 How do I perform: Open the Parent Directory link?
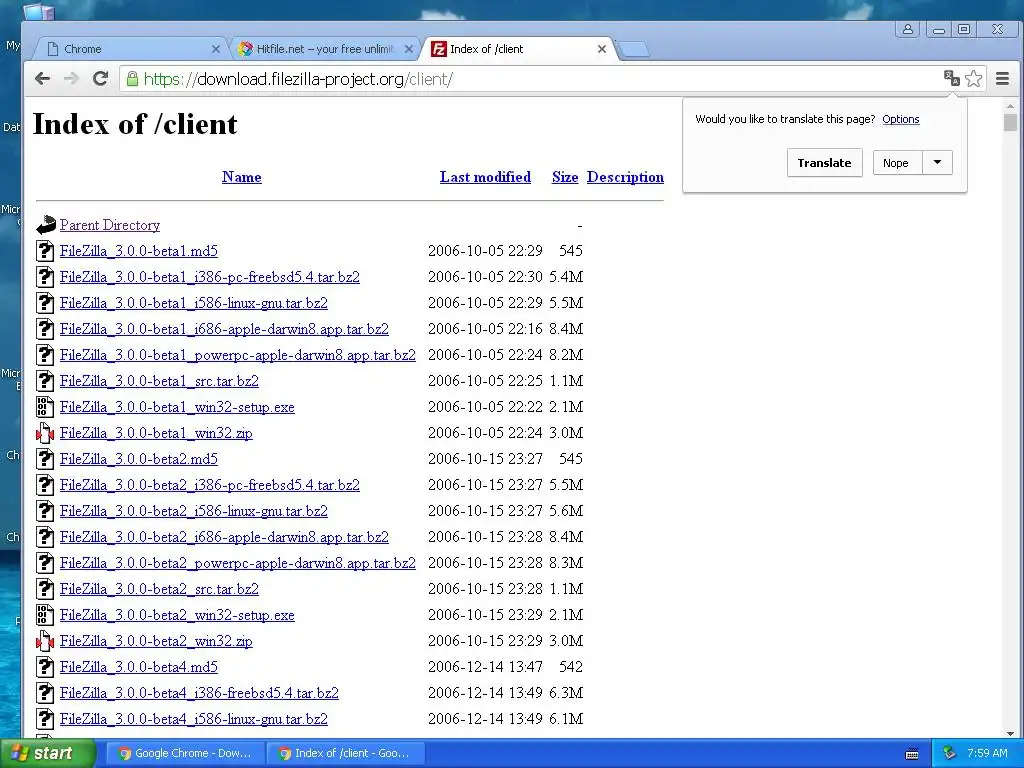110,225
